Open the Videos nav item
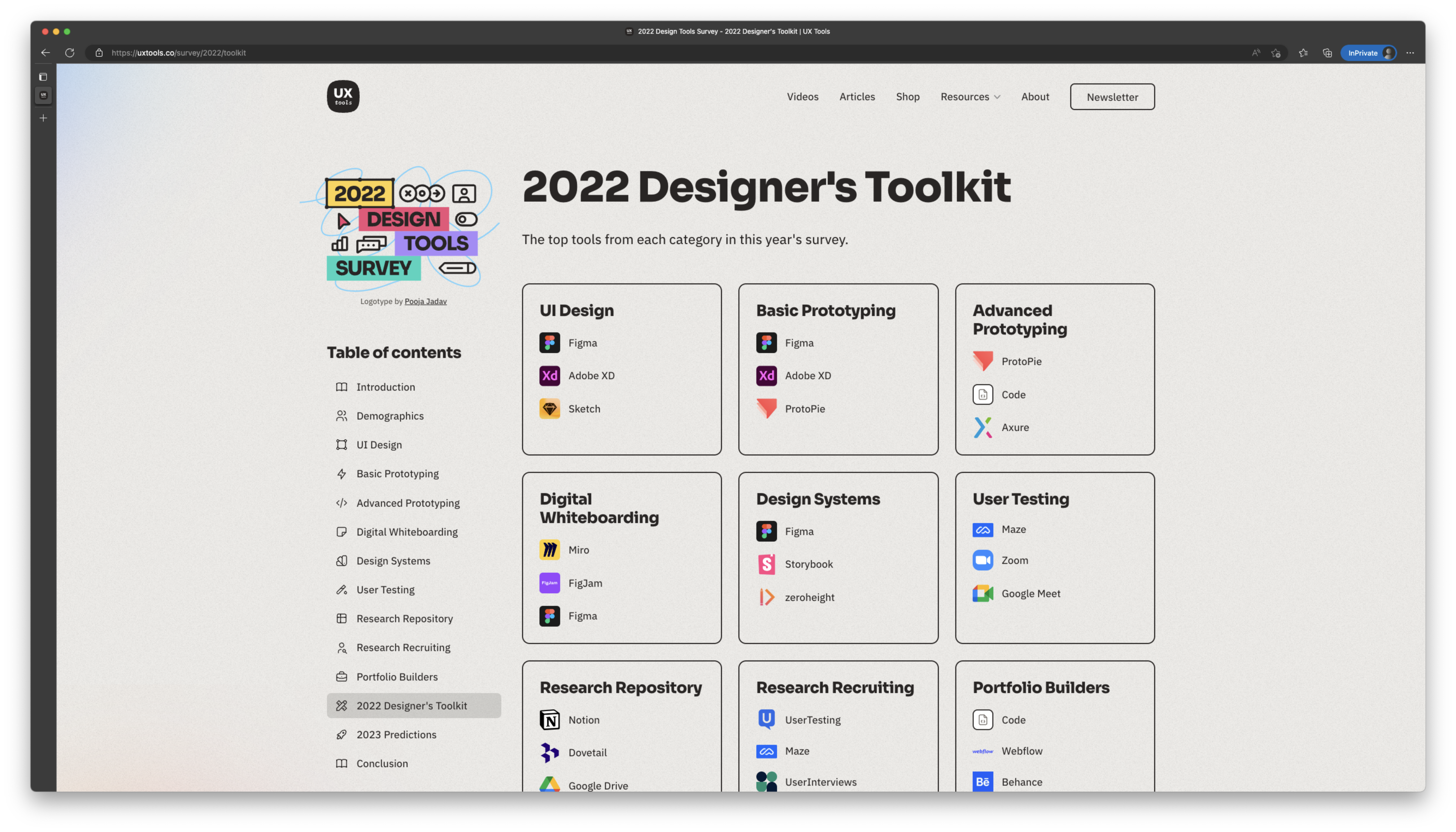The height and width of the screenshot is (832, 1456). point(802,96)
